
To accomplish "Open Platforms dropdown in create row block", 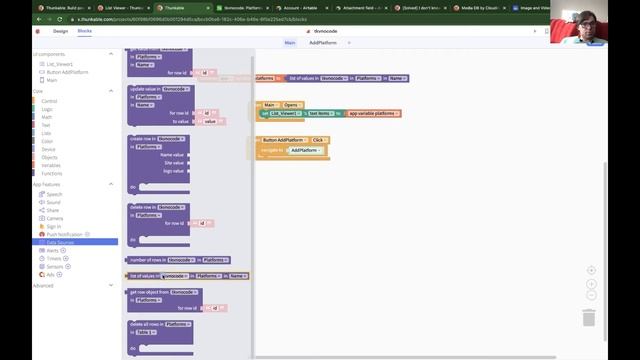I will click(149, 147).
